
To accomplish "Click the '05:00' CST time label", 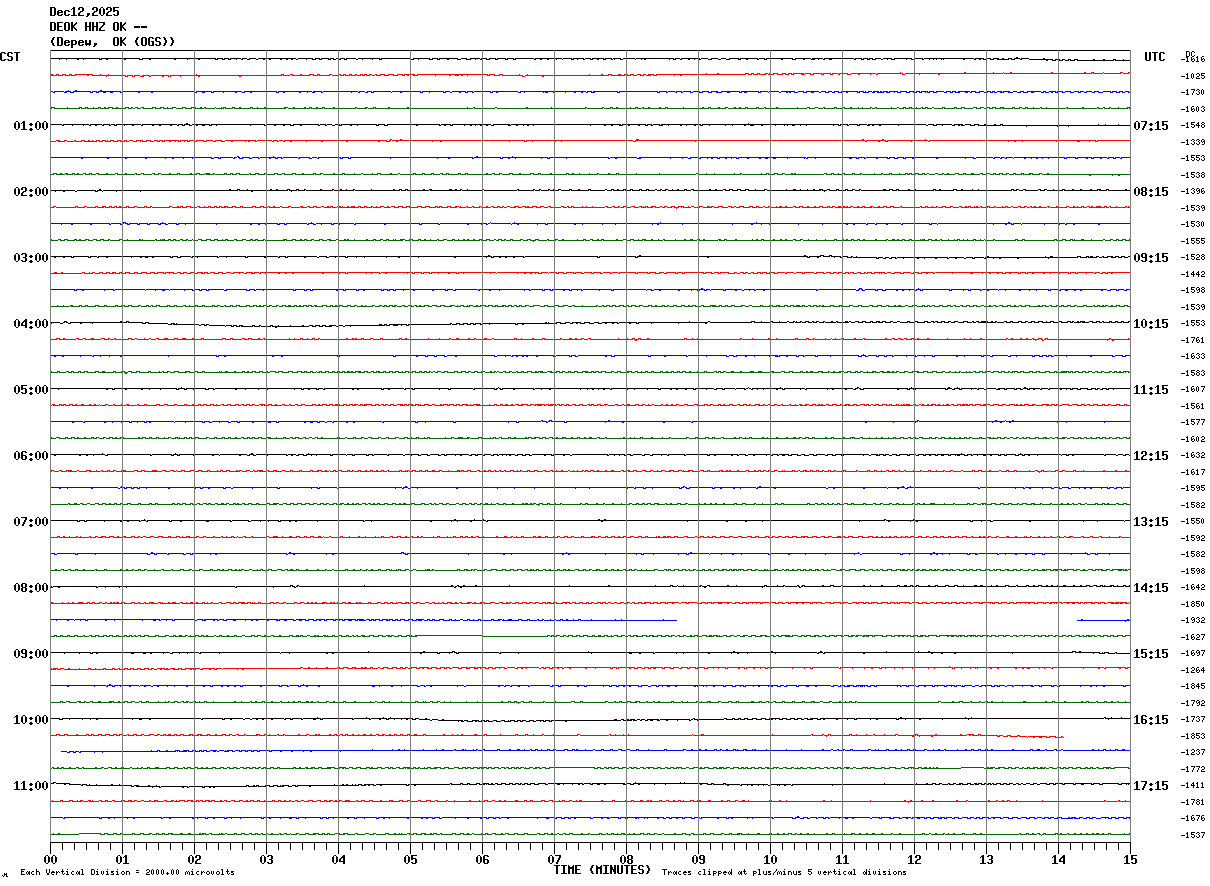I will click(31, 390).
